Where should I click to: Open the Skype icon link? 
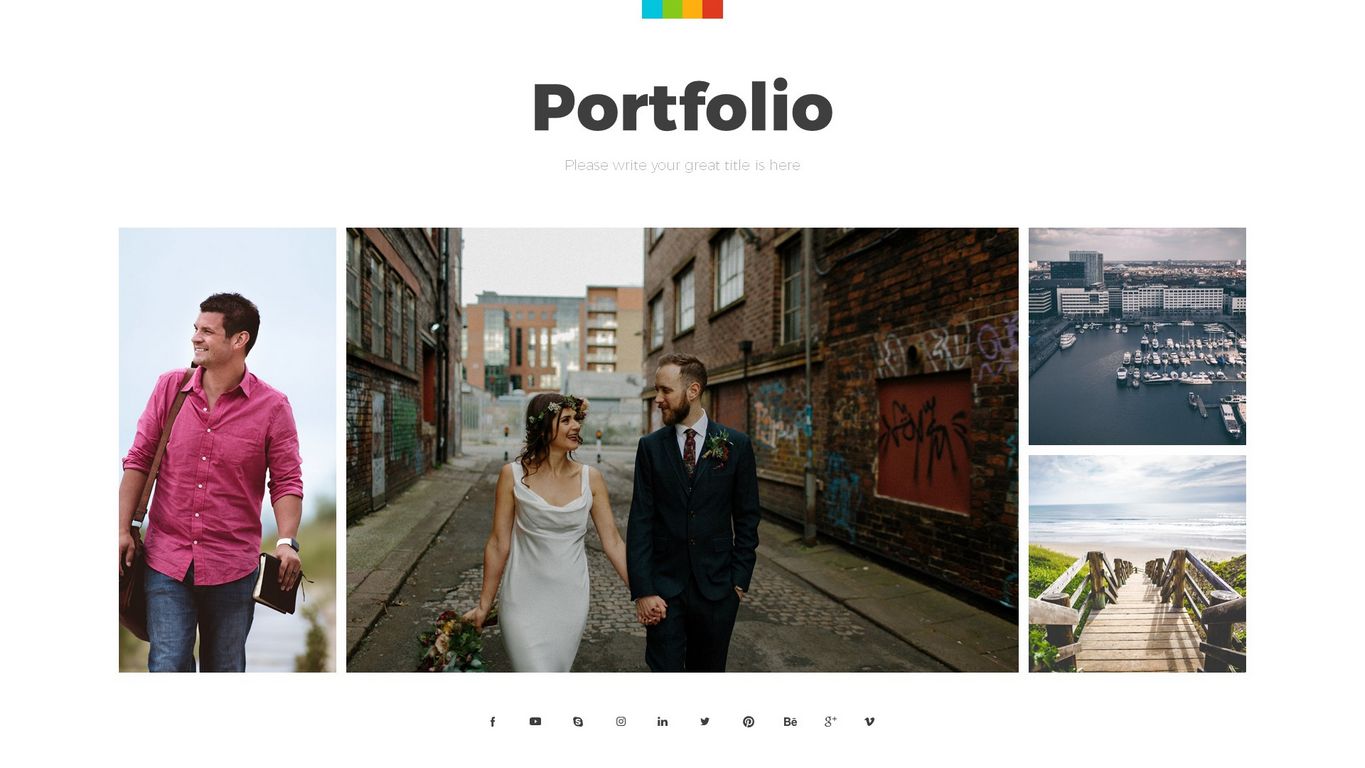[578, 722]
